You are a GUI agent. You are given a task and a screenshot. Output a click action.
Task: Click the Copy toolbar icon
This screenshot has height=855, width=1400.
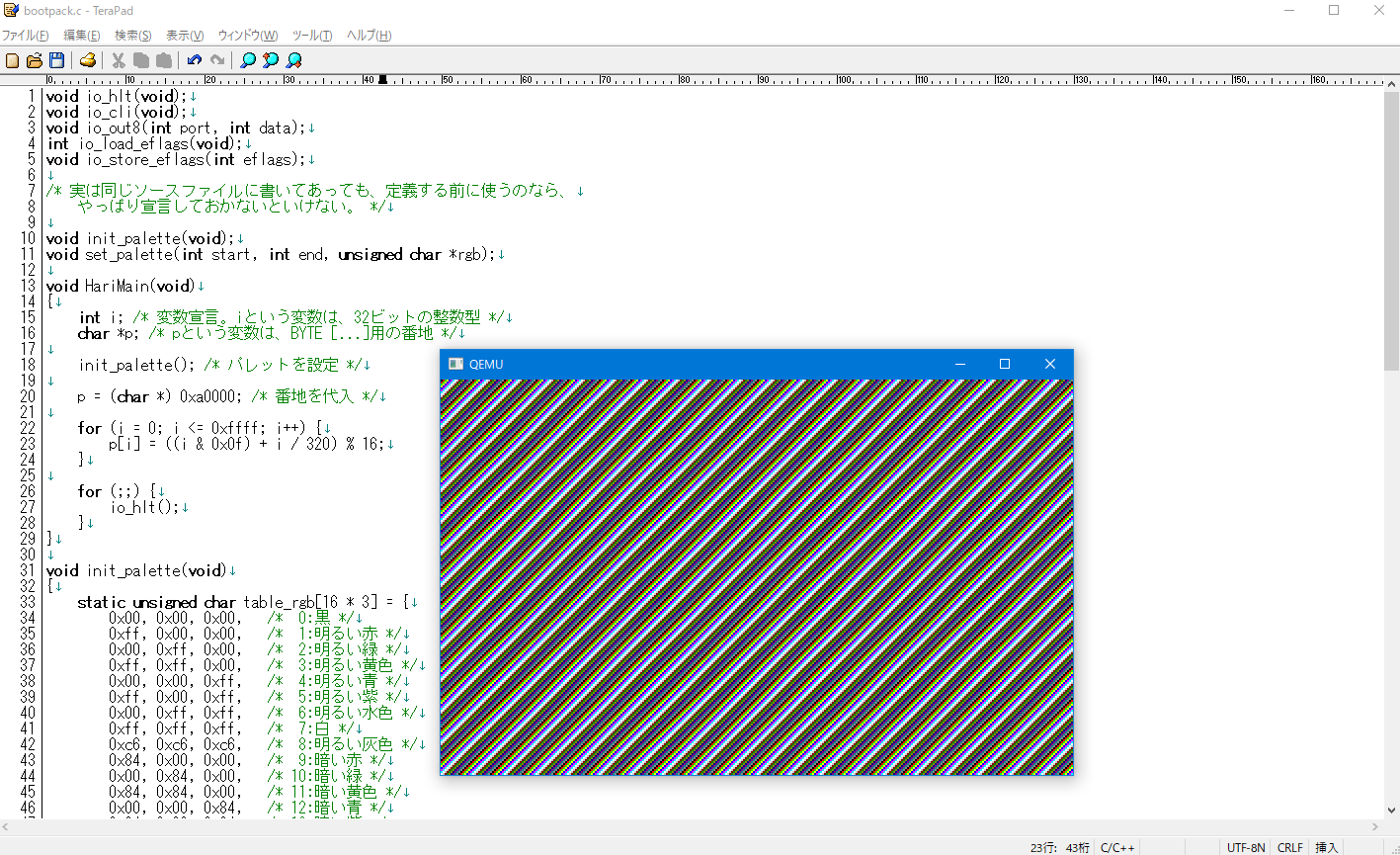click(x=140, y=60)
